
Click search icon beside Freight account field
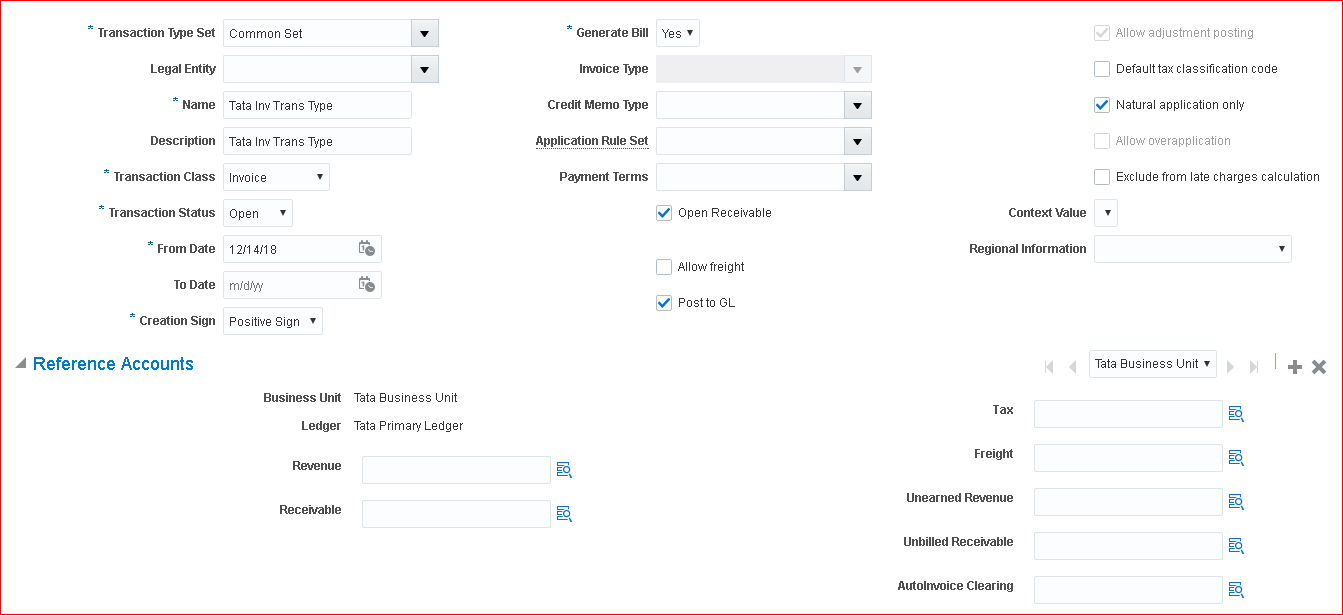[x=1236, y=458]
